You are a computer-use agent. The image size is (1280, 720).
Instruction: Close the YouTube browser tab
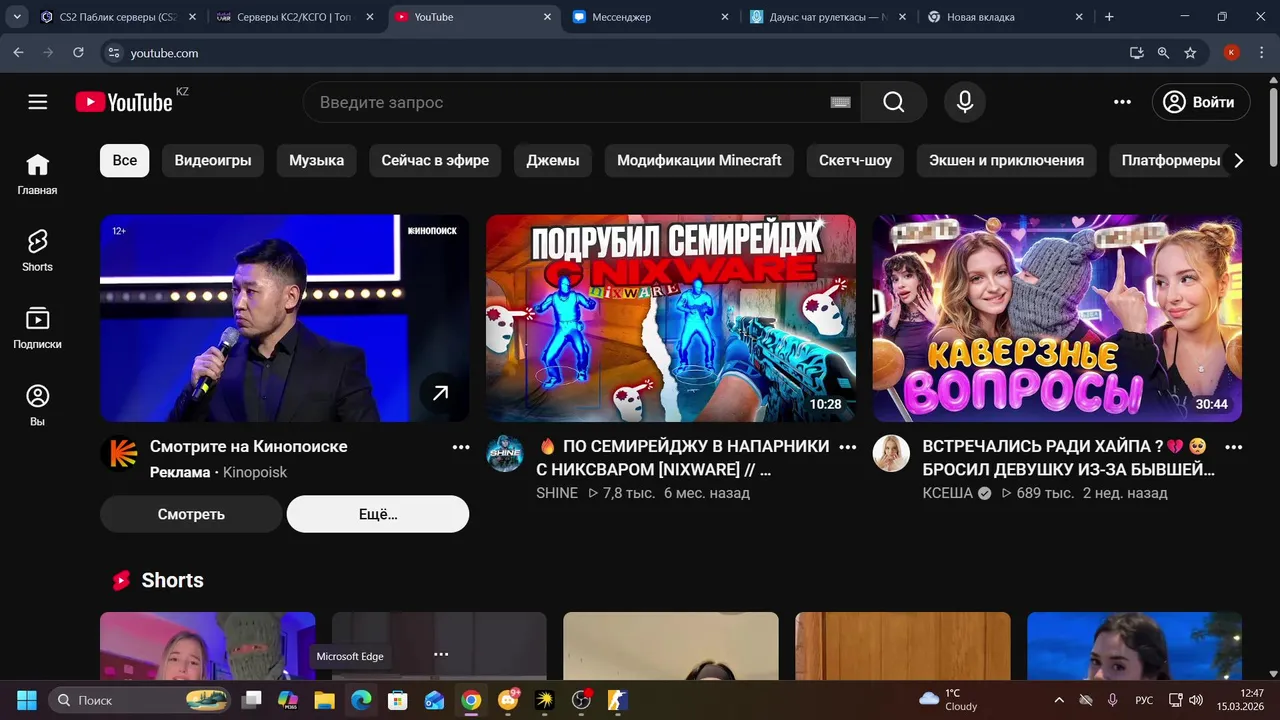[547, 17]
